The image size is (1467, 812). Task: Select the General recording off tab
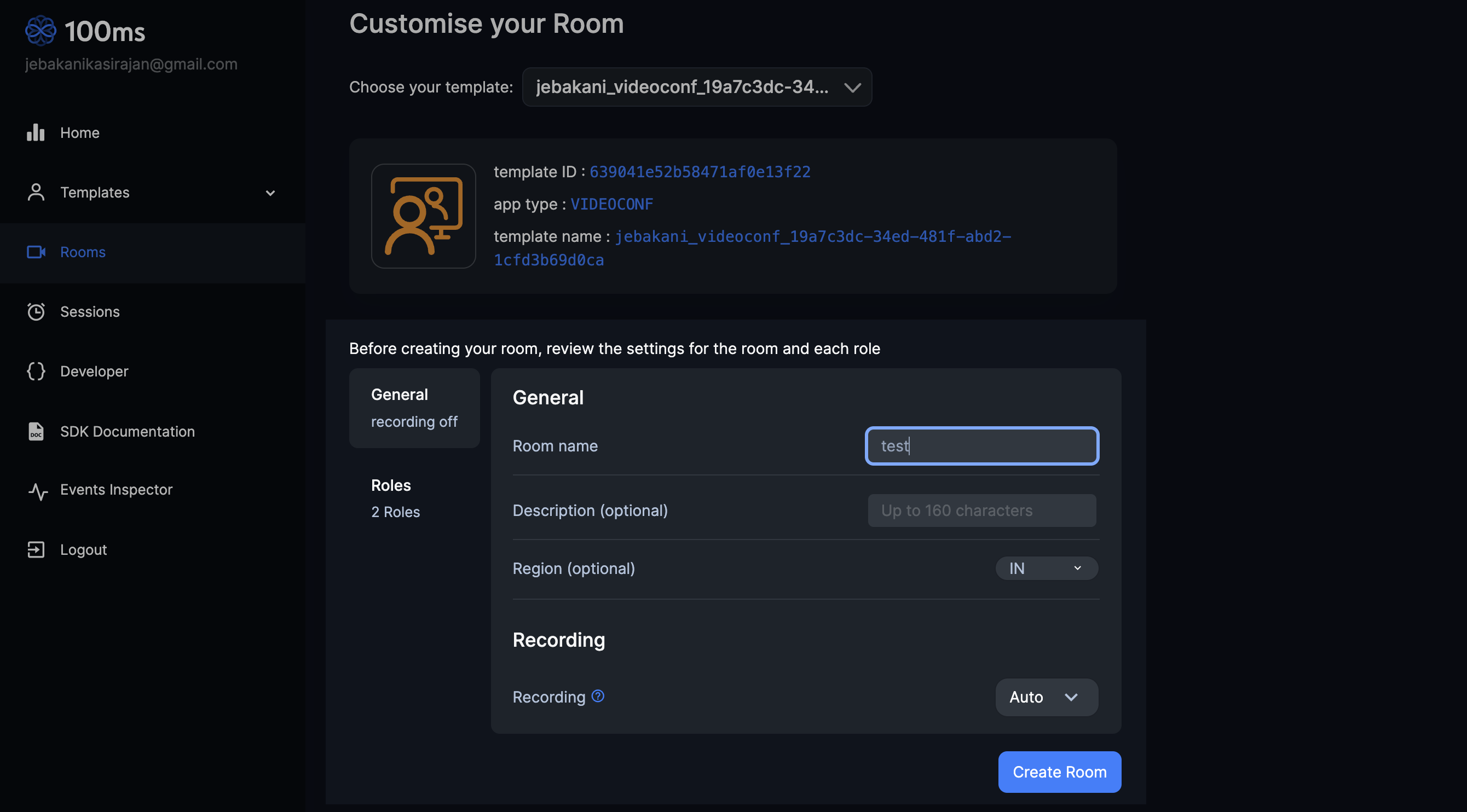click(x=414, y=408)
